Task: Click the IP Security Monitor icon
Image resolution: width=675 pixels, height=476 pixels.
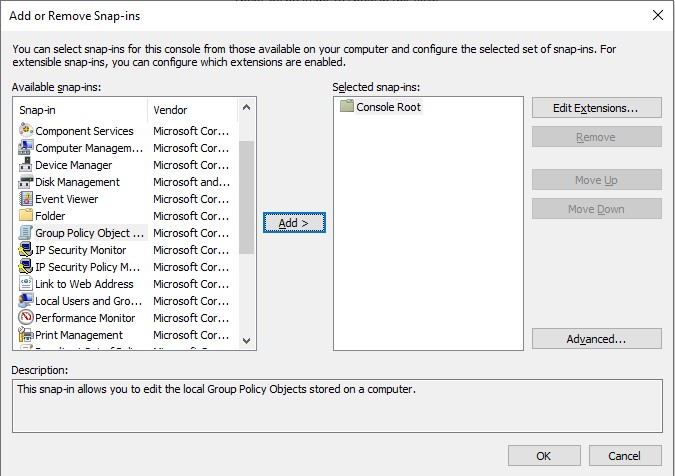Action: tap(26, 250)
